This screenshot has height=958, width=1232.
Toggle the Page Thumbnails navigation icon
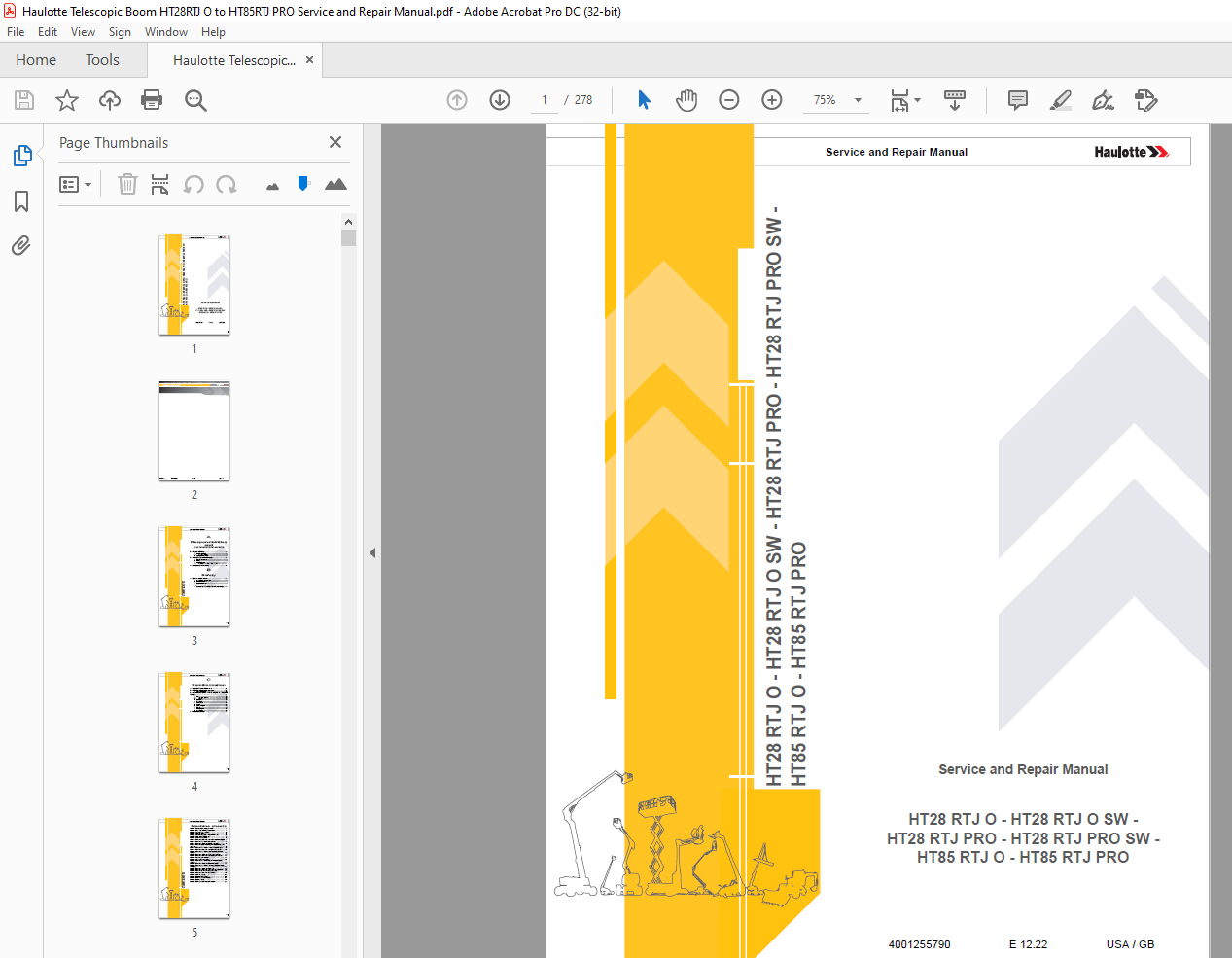tap(21, 156)
